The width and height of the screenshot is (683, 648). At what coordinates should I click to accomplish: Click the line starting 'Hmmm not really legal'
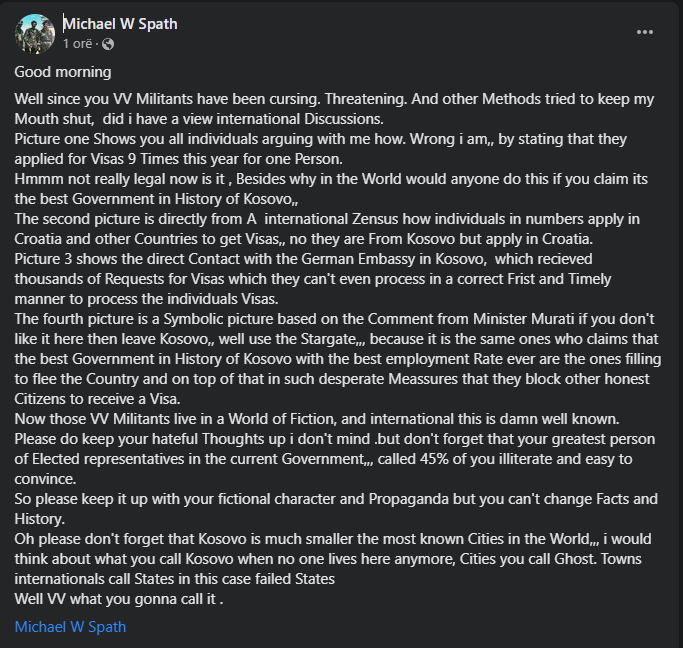coord(331,179)
